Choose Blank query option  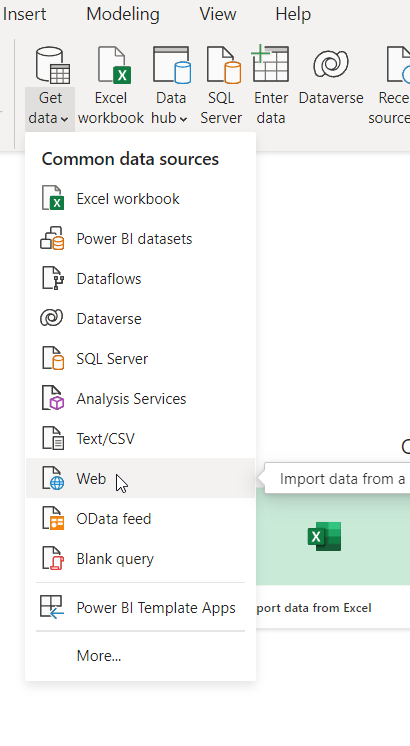point(141,558)
